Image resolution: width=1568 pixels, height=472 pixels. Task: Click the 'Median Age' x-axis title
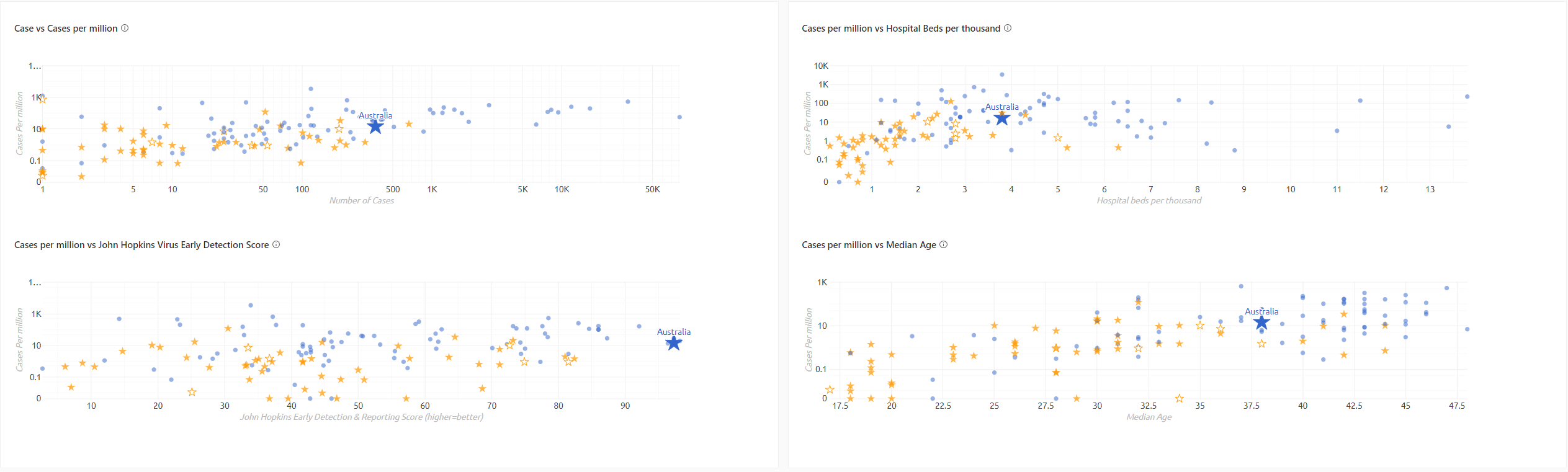pyautogui.click(x=1149, y=417)
